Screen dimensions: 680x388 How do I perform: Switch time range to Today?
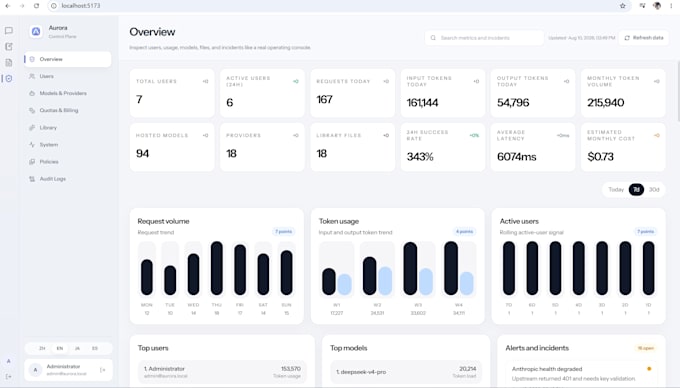point(616,189)
